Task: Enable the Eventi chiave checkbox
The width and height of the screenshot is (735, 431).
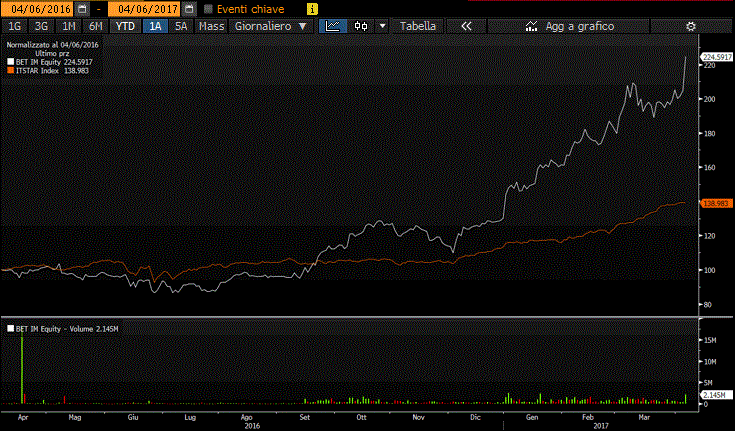Action: click(208, 8)
